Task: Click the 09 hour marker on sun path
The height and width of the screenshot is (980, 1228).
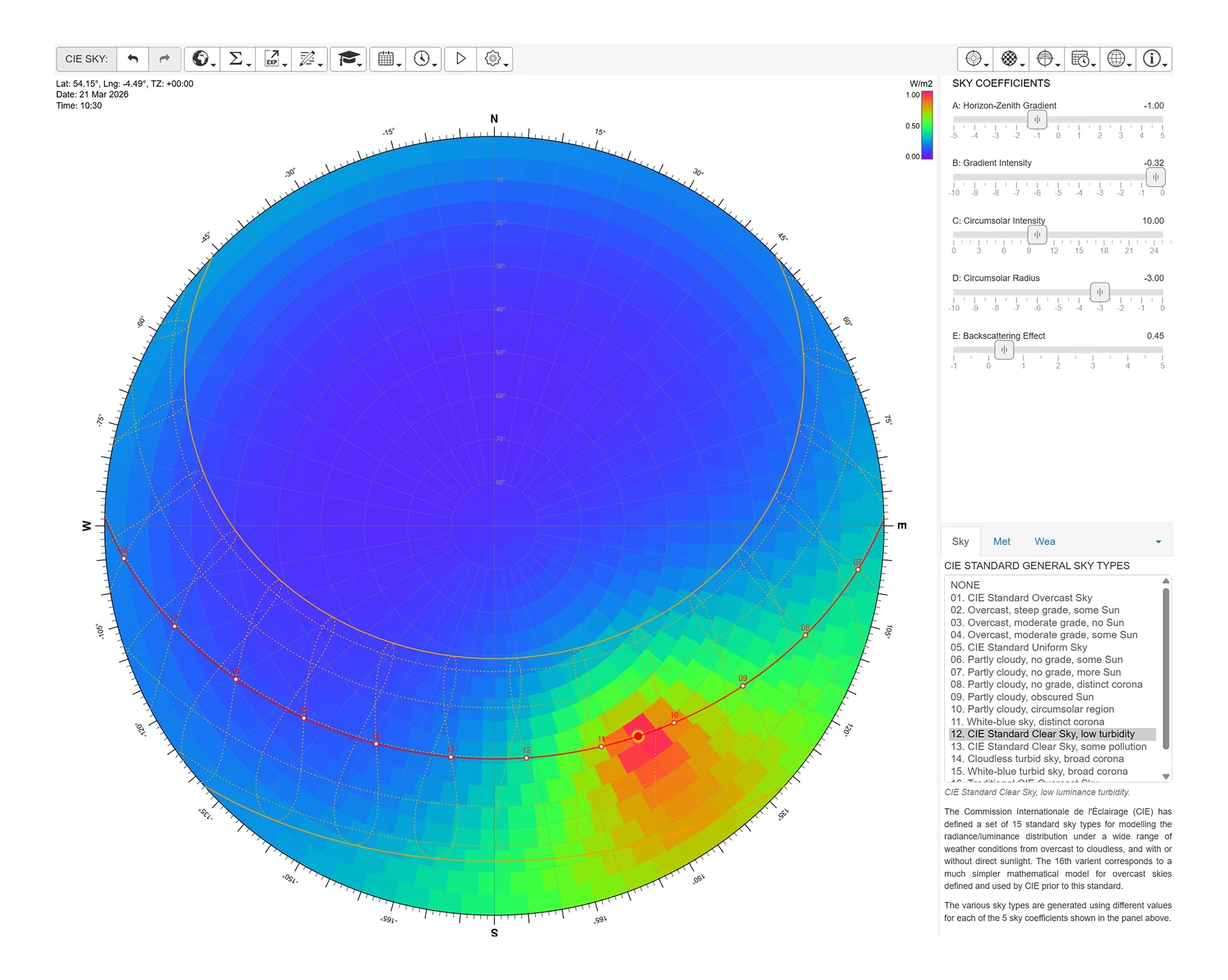Action: [743, 686]
